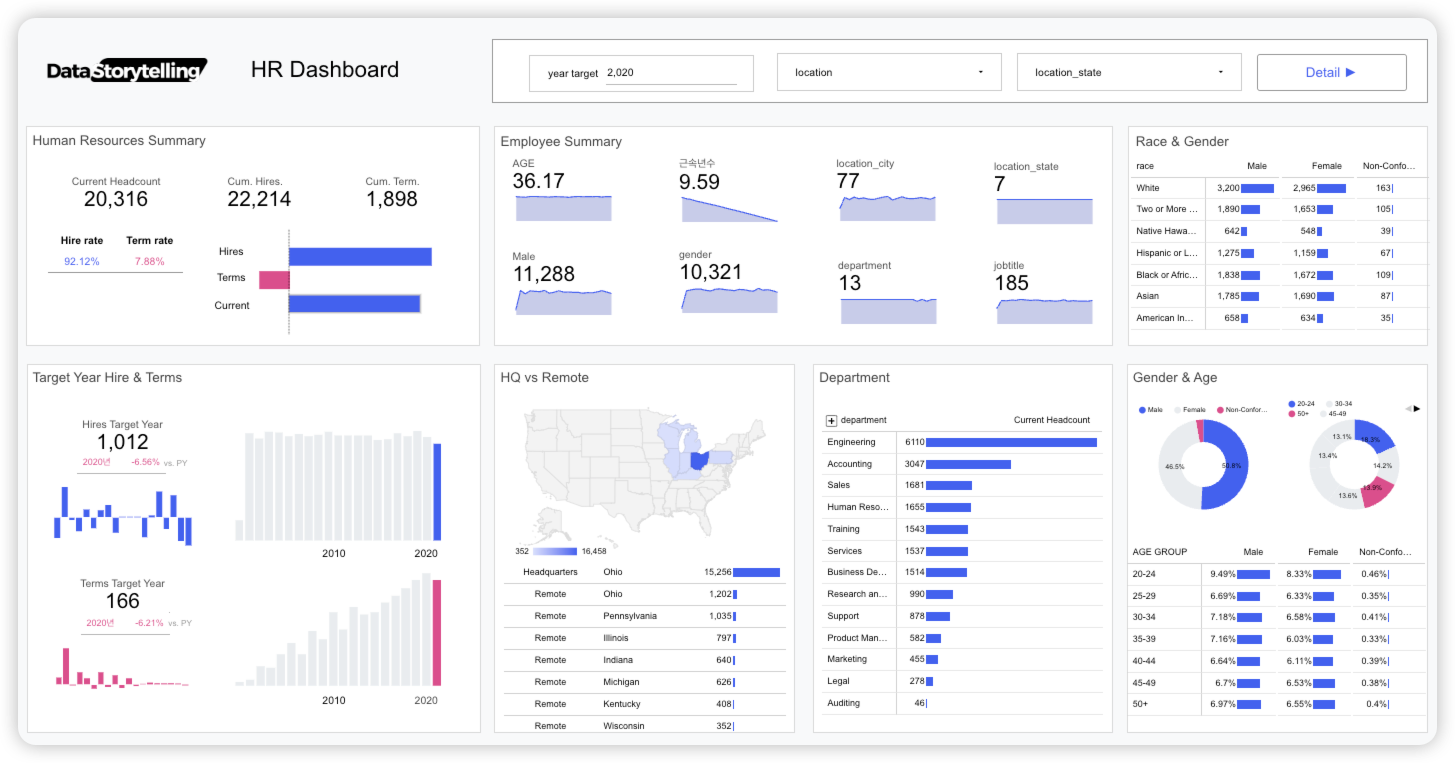This screenshot has height=763, width=1455.
Task: Click the 18.3% donut segment
Action: coord(1375,438)
